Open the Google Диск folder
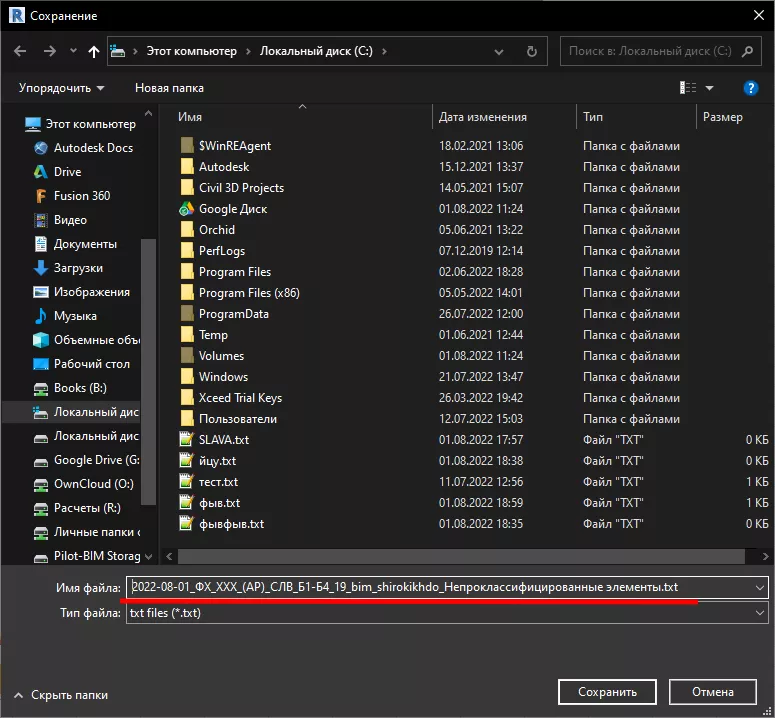The height and width of the screenshot is (718, 775). pyautogui.click(x=232, y=209)
